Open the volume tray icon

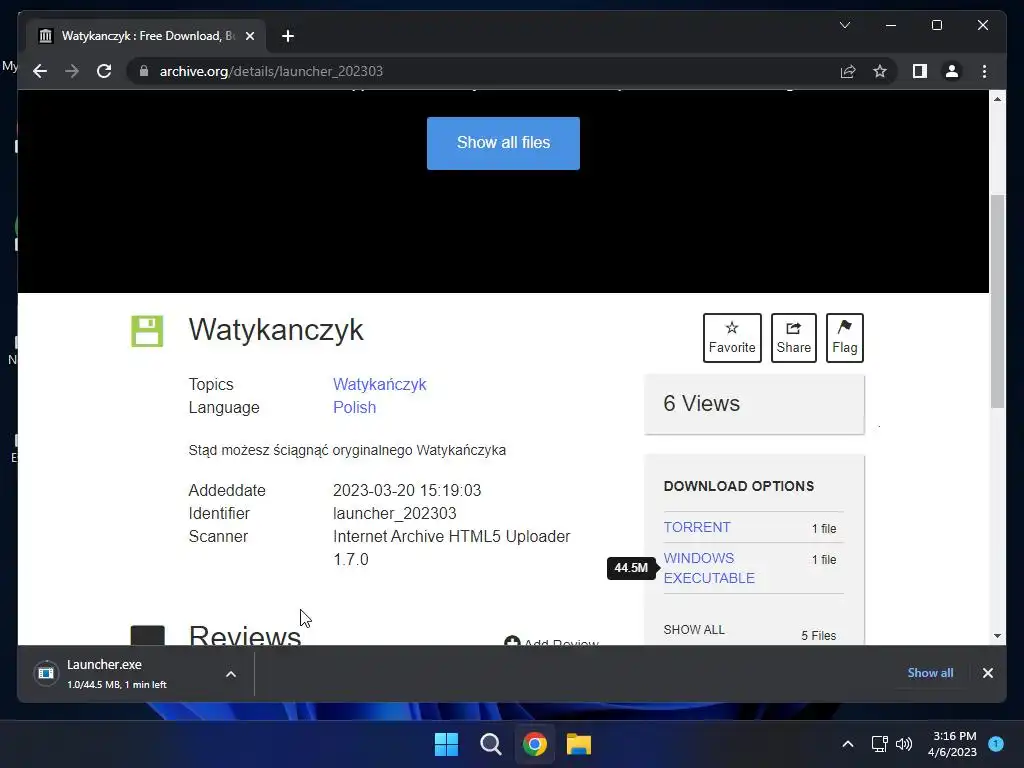(x=904, y=744)
